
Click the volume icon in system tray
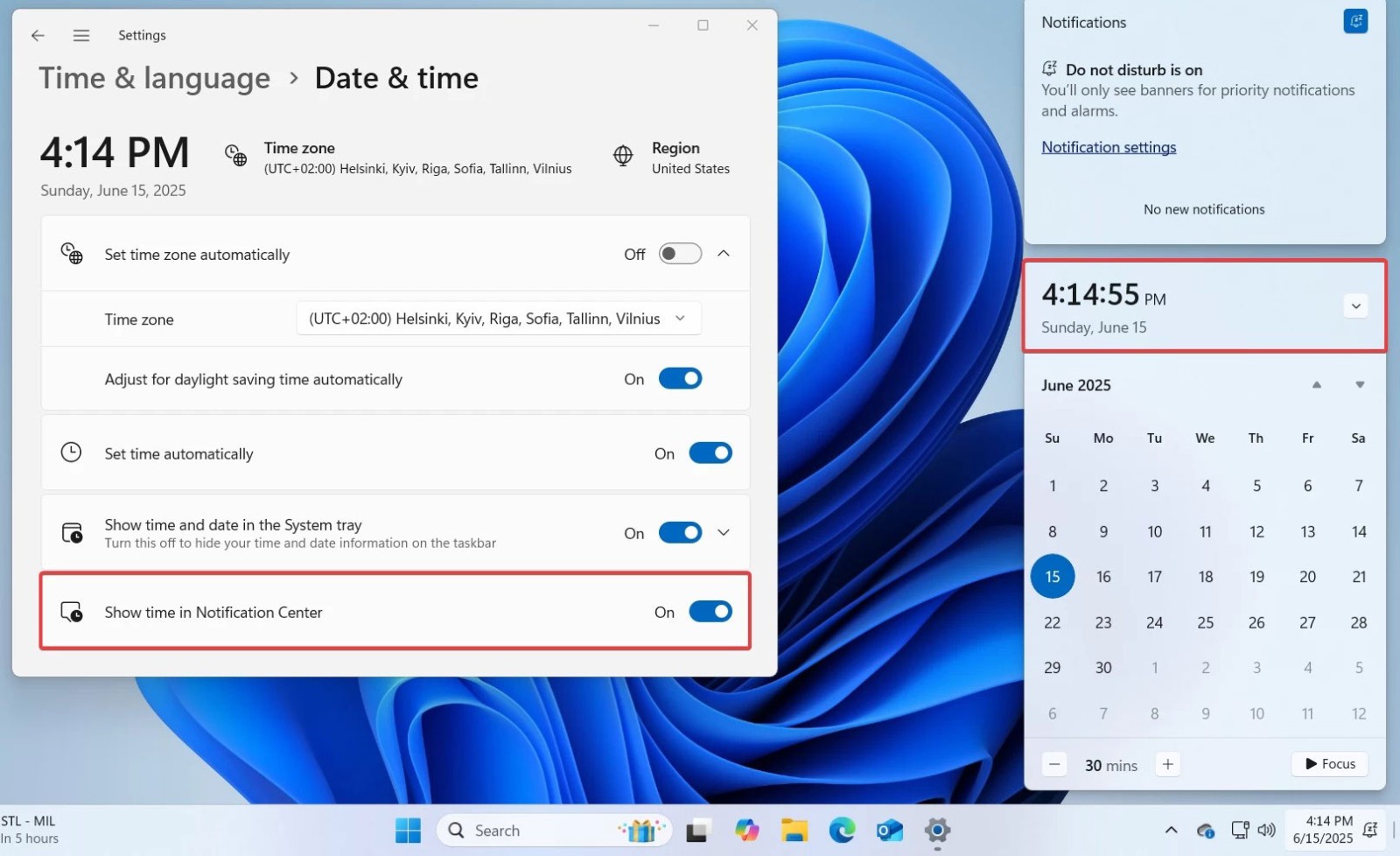click(x=1266, y=830)
